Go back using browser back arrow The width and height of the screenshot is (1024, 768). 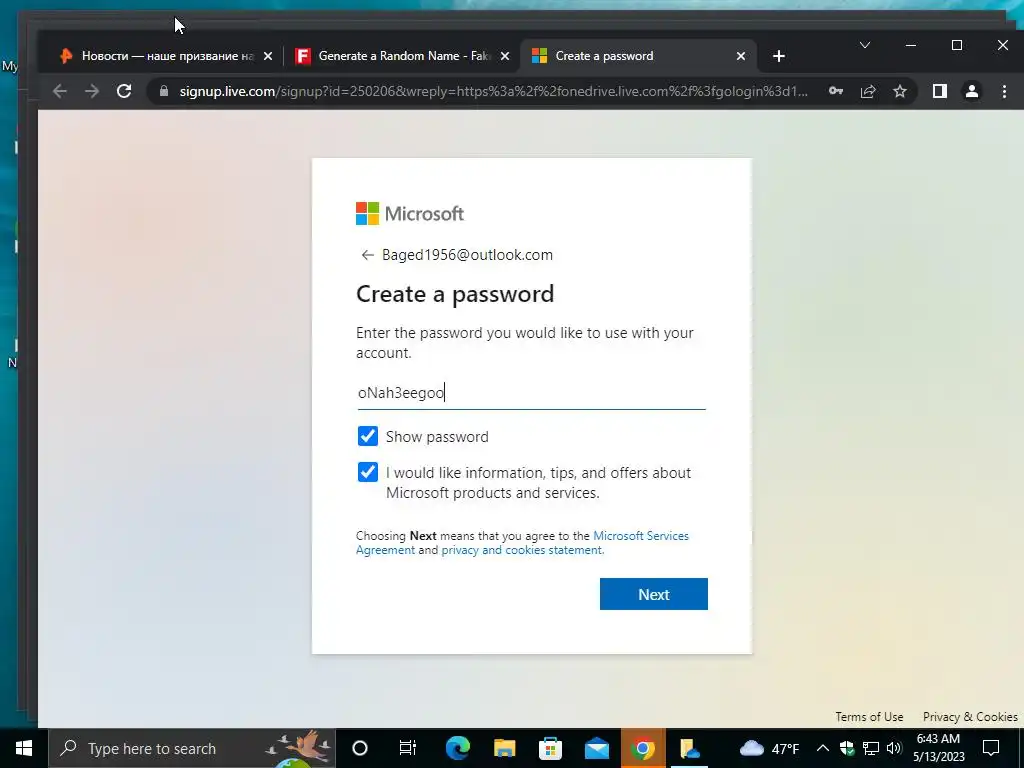(x=59, y=91)
